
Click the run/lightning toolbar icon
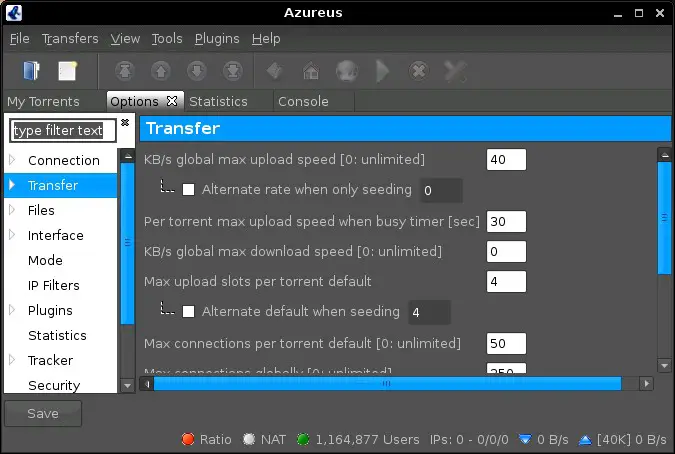[x=275, y=71]
